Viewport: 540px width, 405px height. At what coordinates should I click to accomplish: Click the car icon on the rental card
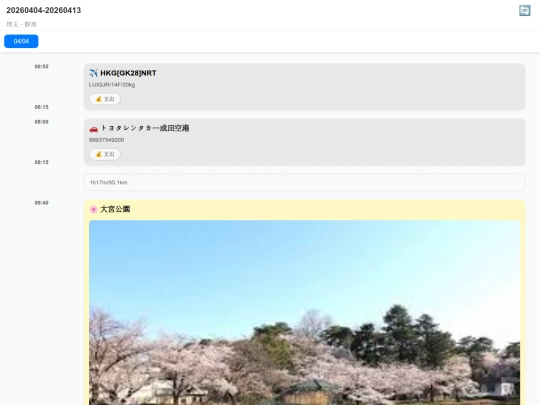click(x=94, y=128)
